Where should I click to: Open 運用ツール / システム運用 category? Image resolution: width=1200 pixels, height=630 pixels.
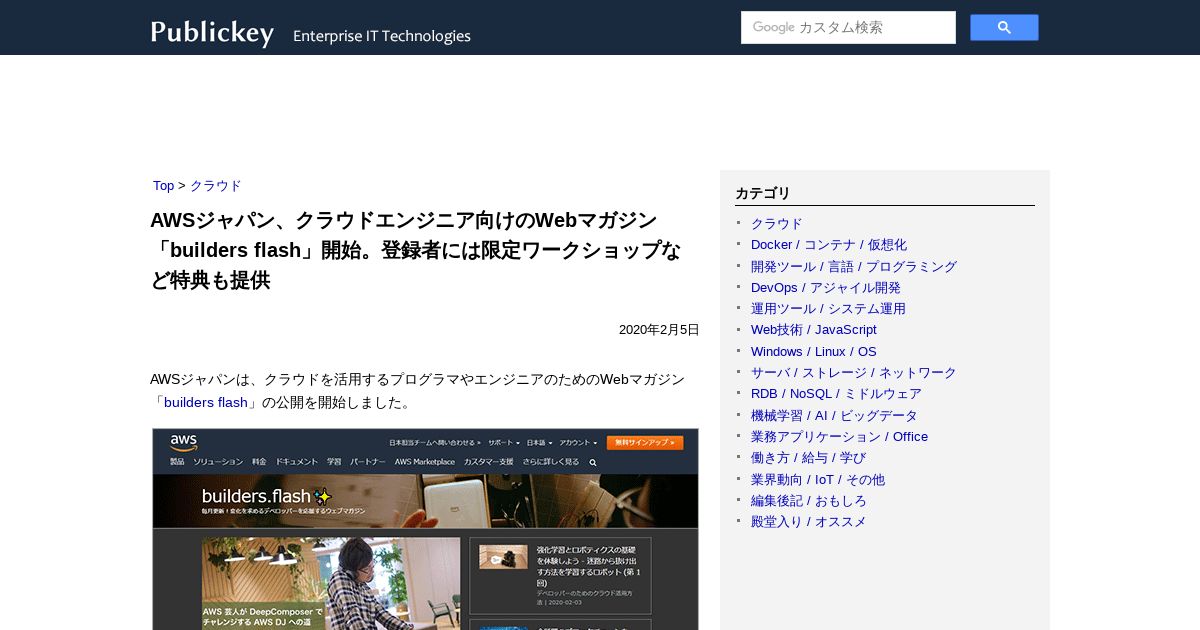click(x=828, y=309)
